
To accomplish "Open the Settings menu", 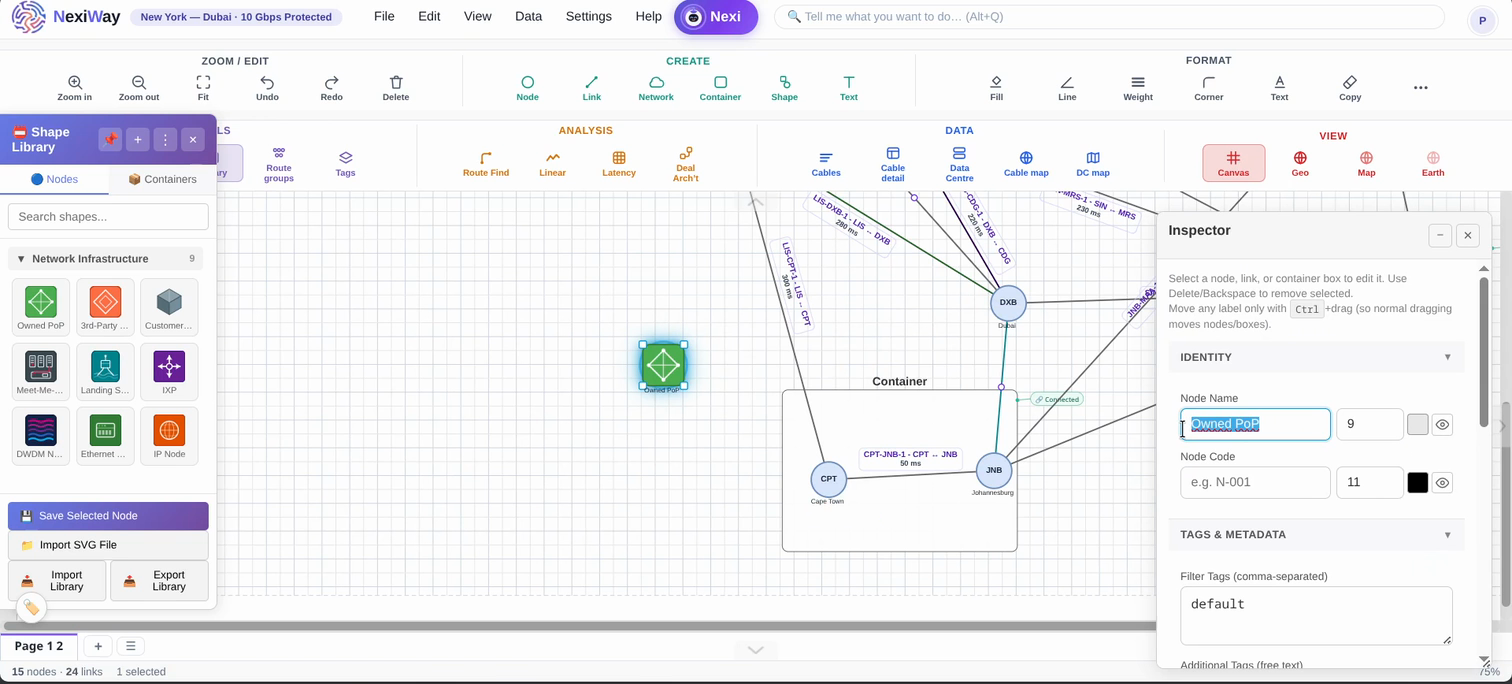I will pyautogui.click(x=588, y=16).
